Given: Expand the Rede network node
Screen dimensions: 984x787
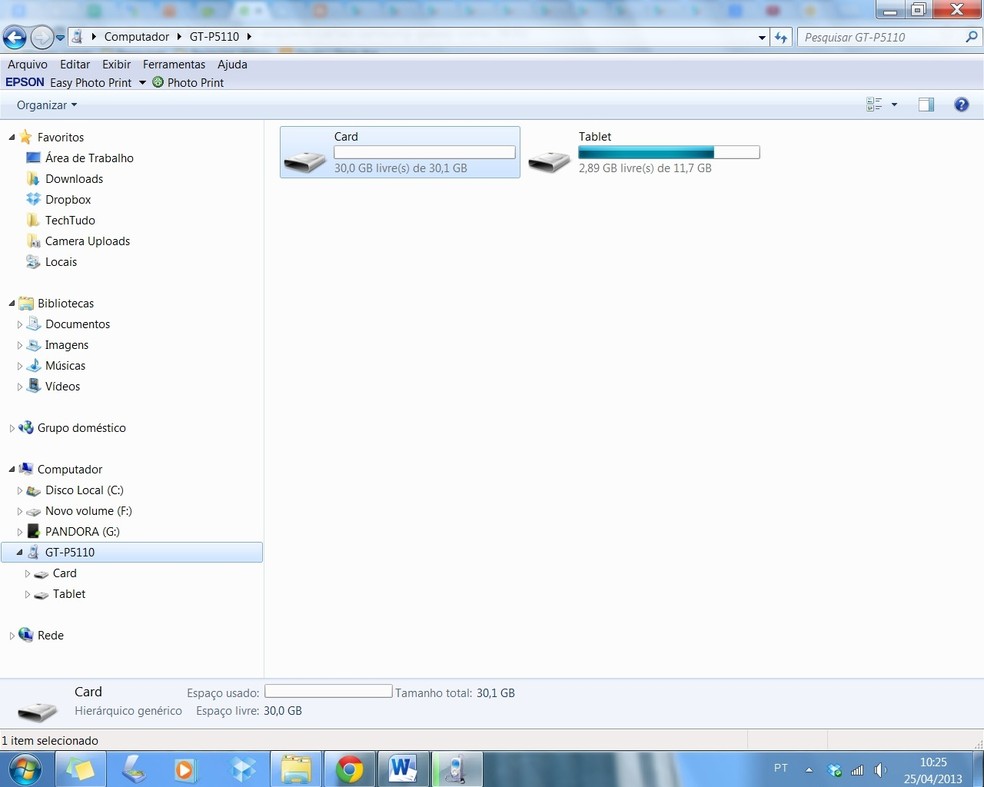Looking at the screenshot, I should pyautogui.click(x=12, y=636).
